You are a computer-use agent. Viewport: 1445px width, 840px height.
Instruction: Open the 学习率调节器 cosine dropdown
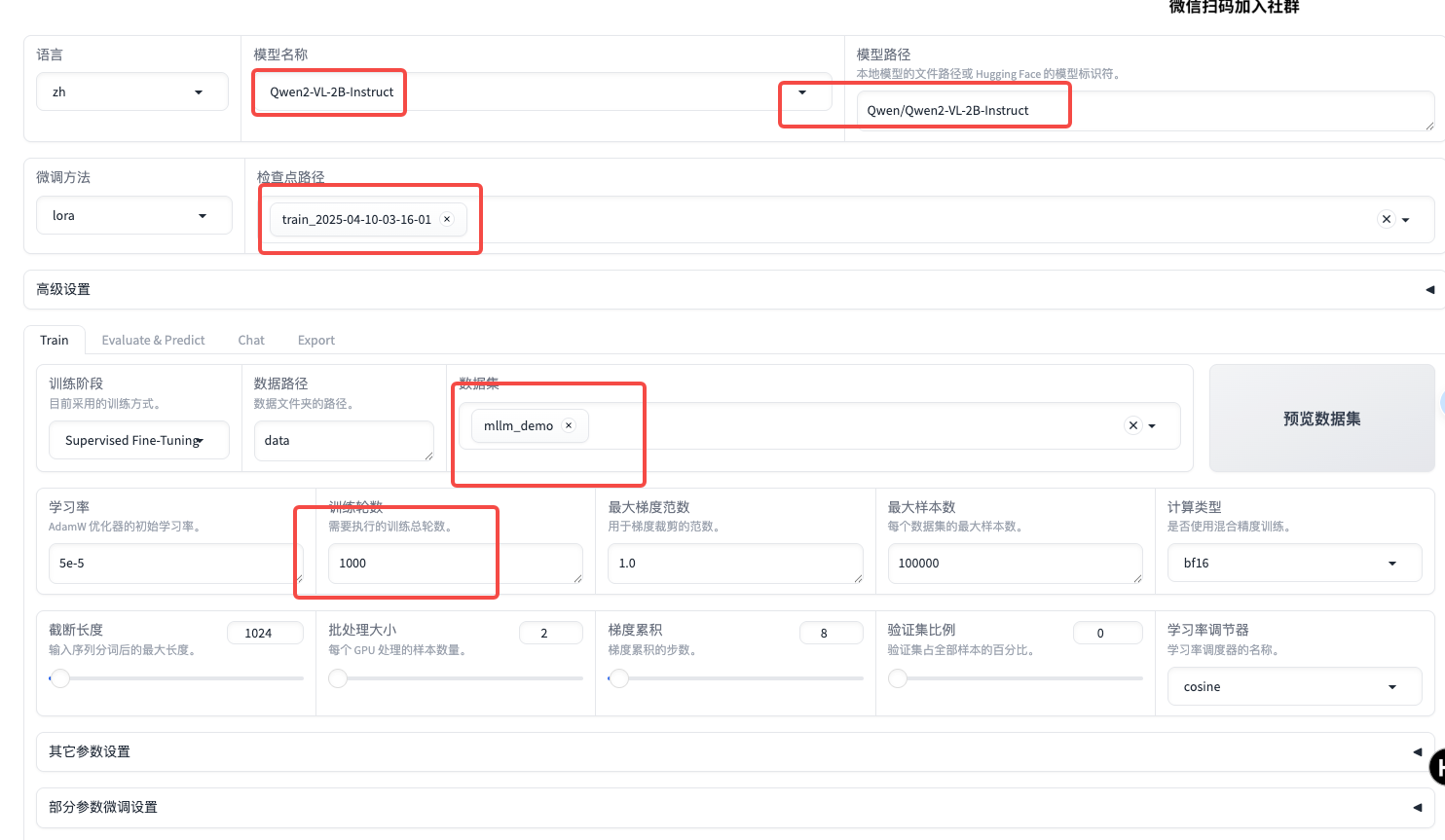click(1295, 686)
